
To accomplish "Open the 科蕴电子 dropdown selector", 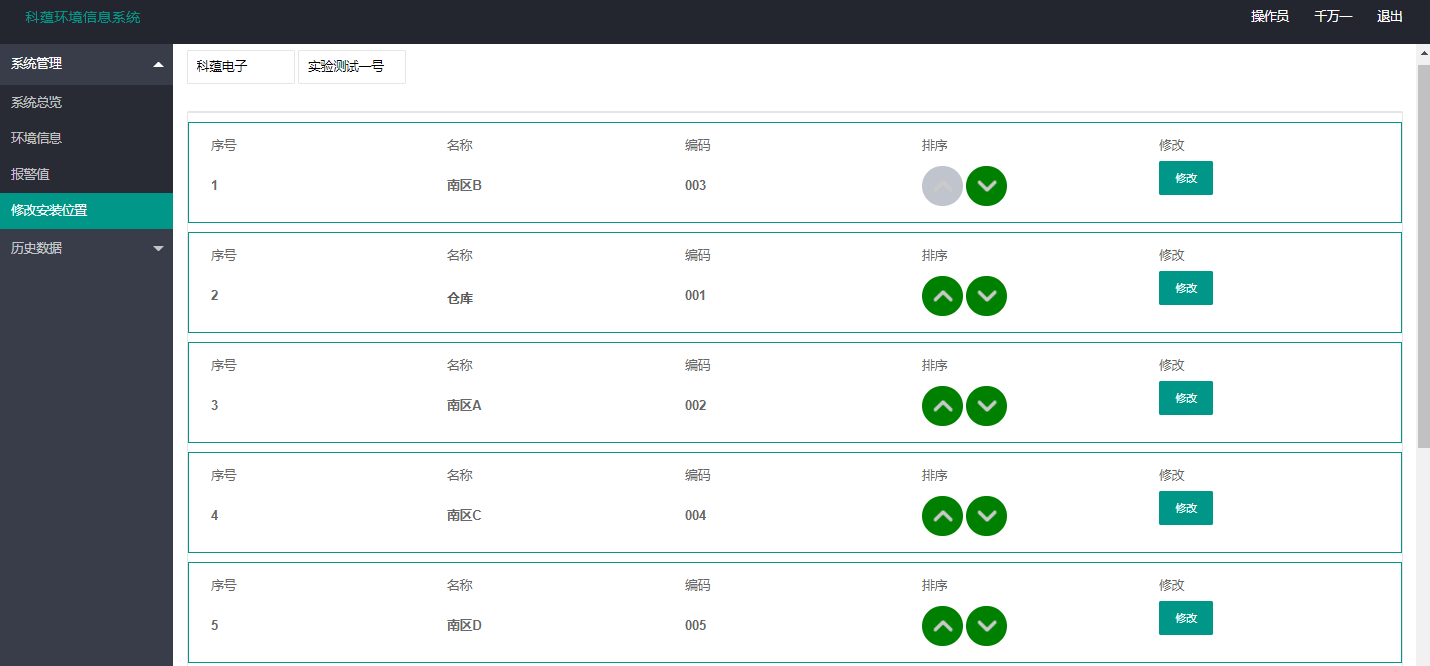I will [x=241, y=67].
